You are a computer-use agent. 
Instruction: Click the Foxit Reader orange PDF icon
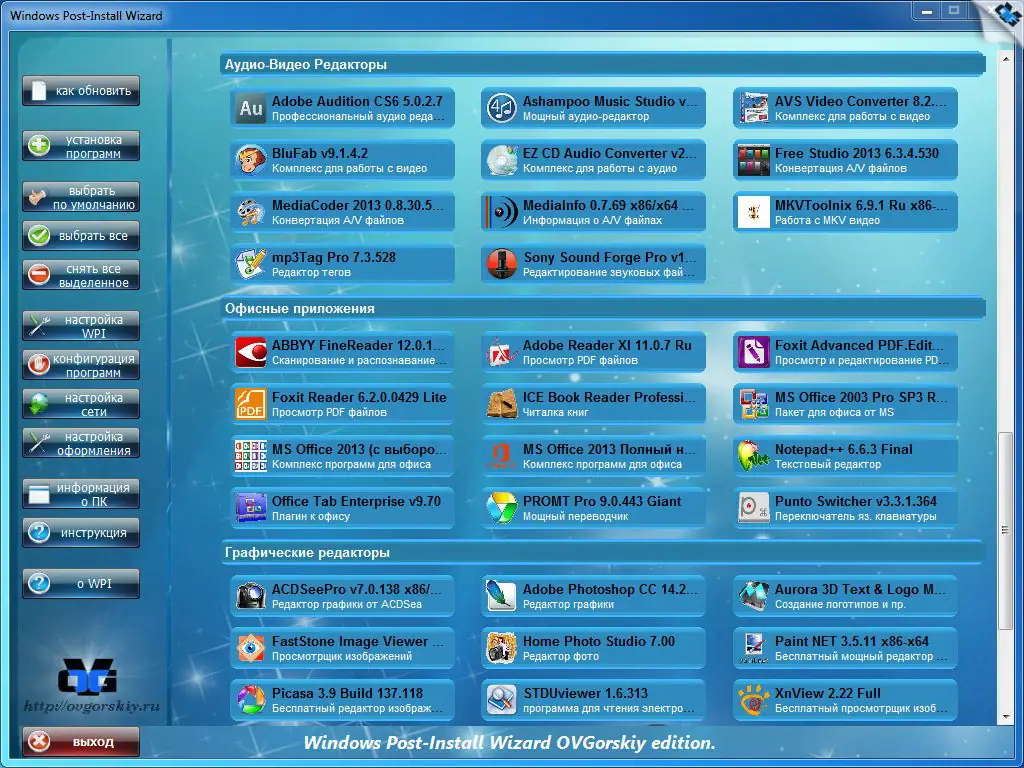[x=251, y=404]
